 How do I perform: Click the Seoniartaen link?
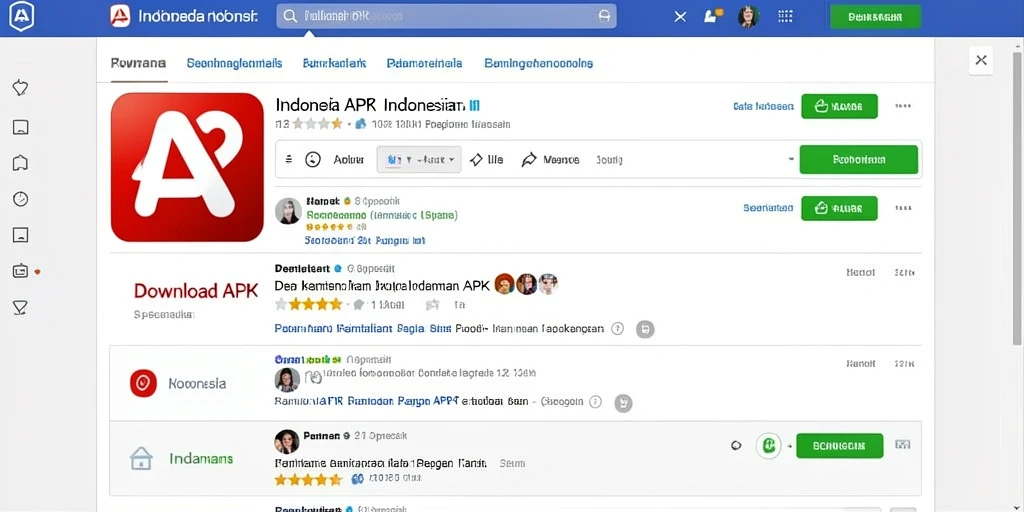[x=768, y=208]
